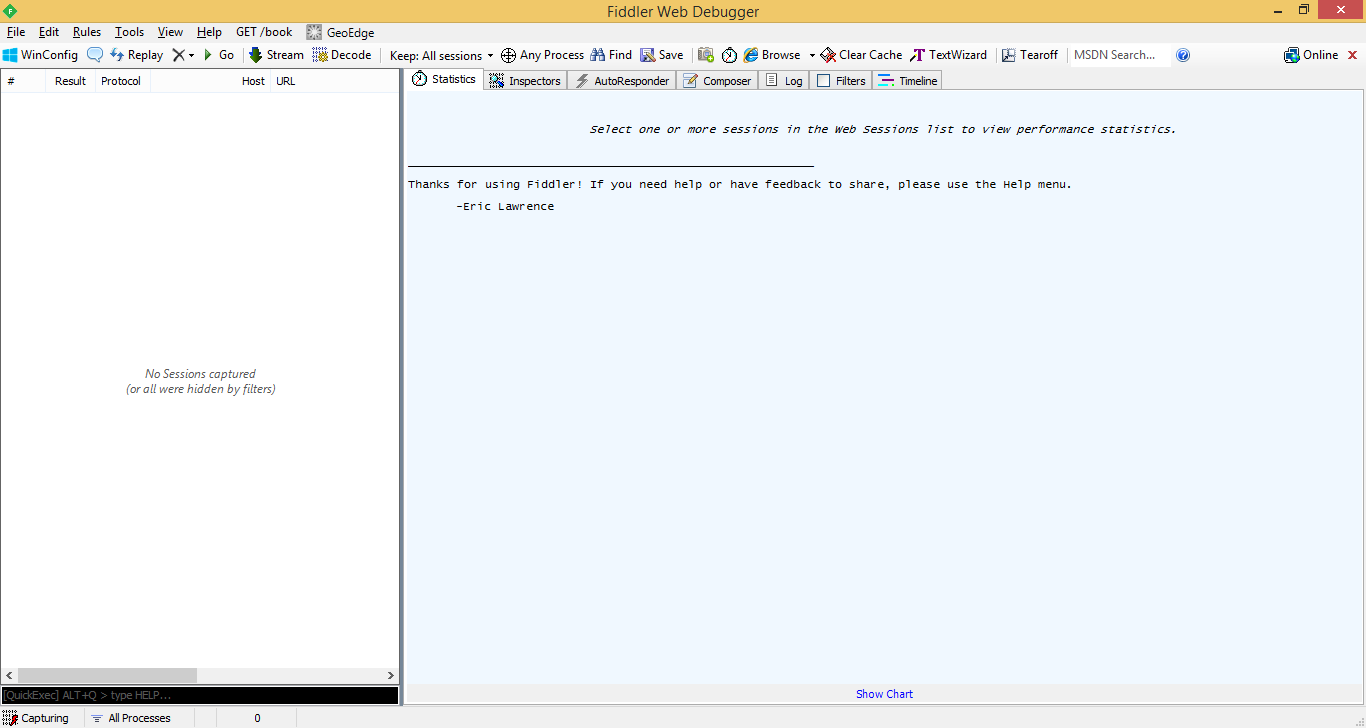Click the Show Chart link

pos(884,693)
